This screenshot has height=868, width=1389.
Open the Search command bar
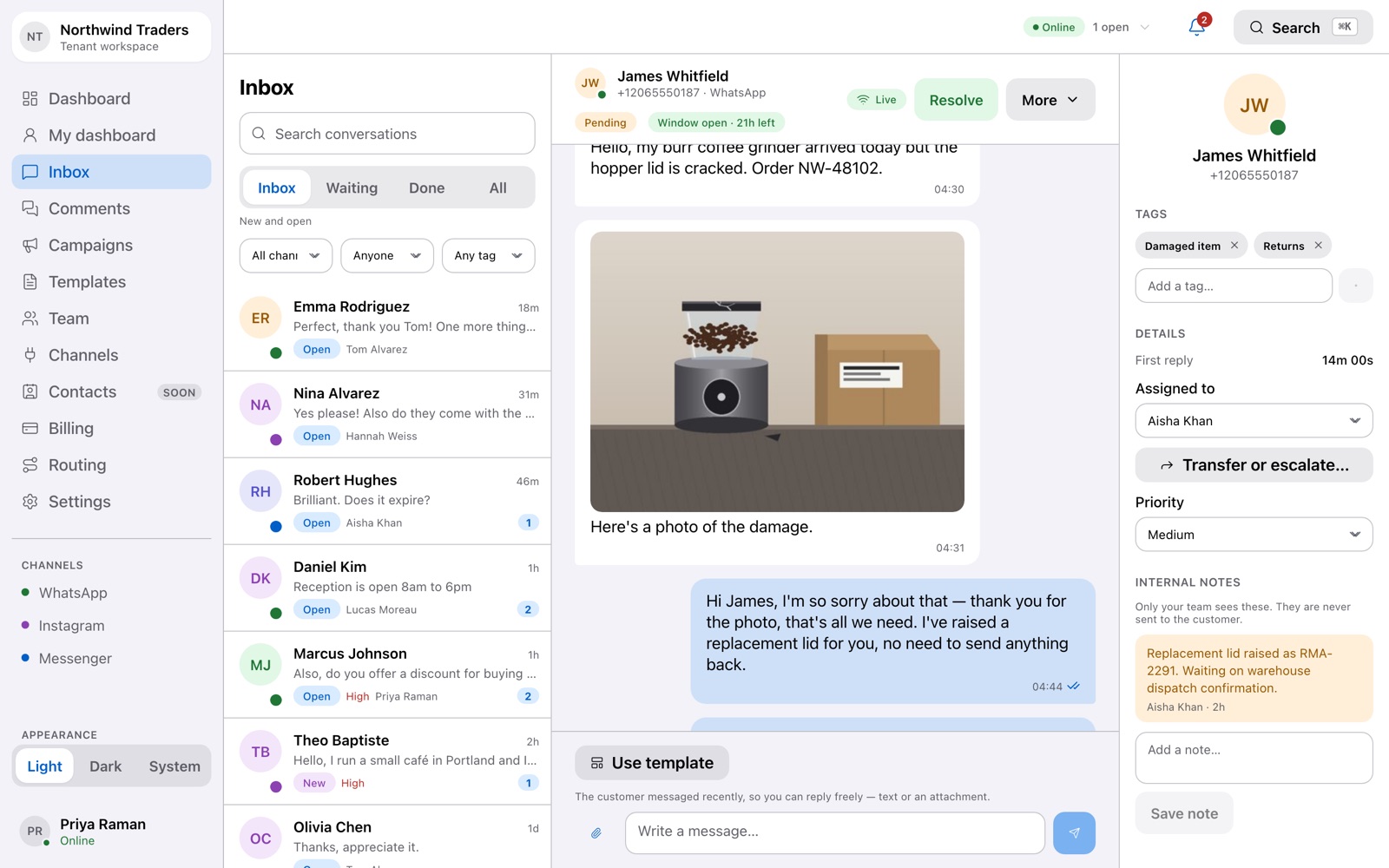tap(1302, 28)
